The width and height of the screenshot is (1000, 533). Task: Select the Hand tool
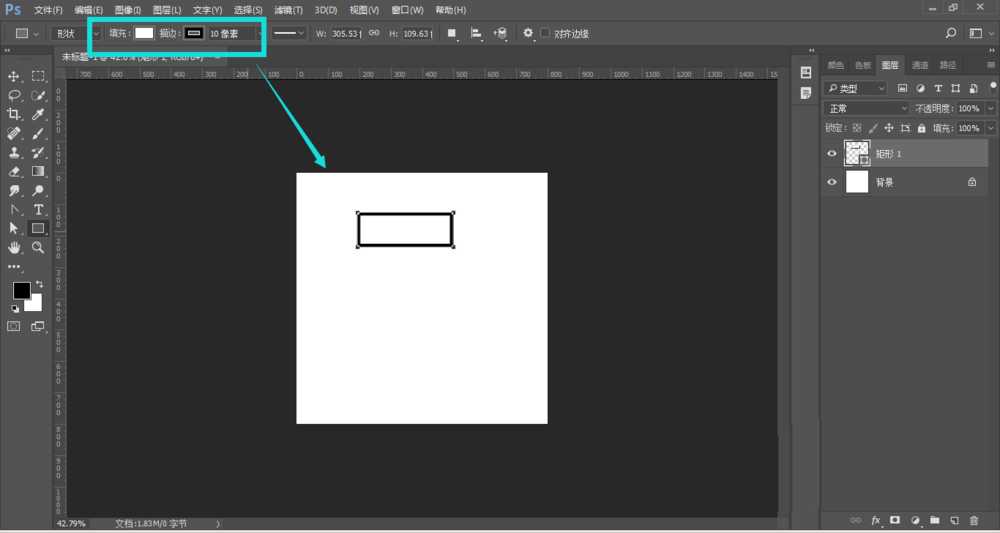(x=15, y=247)
